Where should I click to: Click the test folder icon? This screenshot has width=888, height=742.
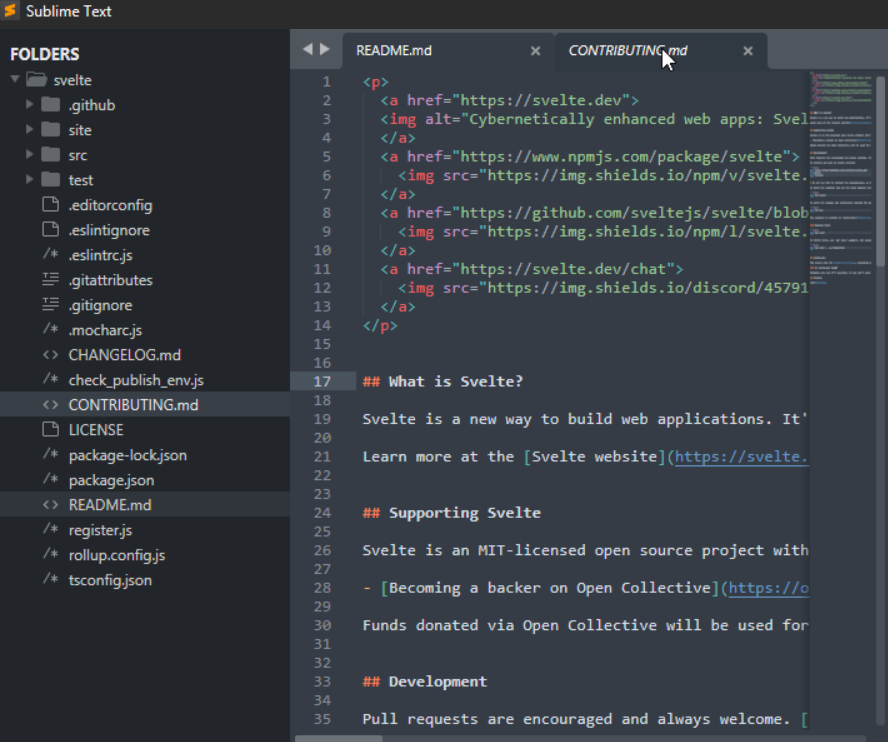[50, 180]
